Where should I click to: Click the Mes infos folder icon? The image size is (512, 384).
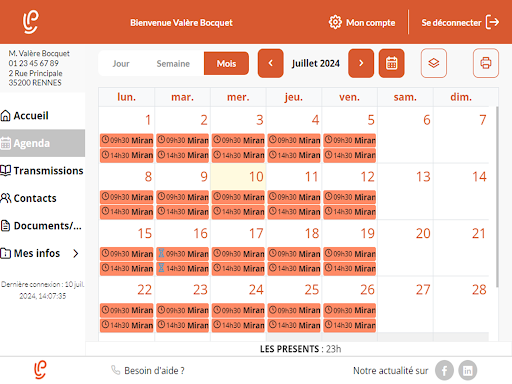[x=6, y=253]
